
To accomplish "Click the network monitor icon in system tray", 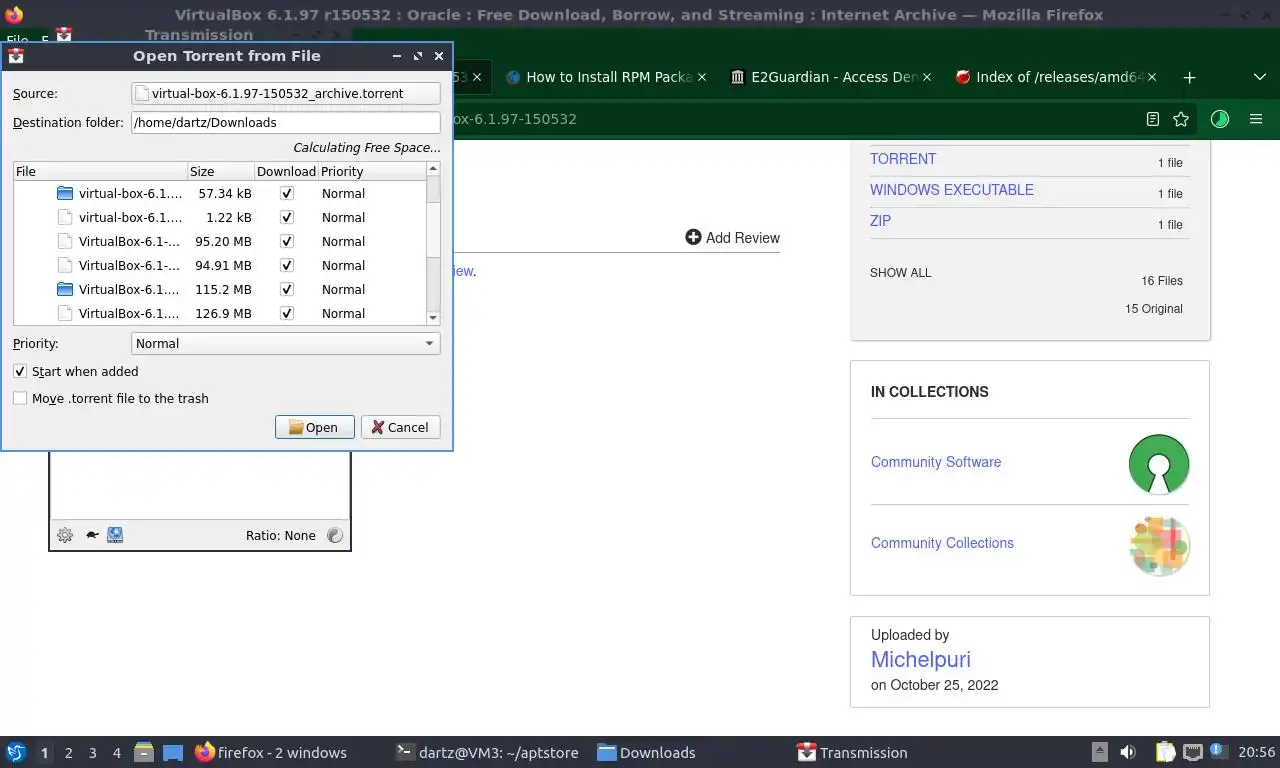I will [x=1192, y=752].
